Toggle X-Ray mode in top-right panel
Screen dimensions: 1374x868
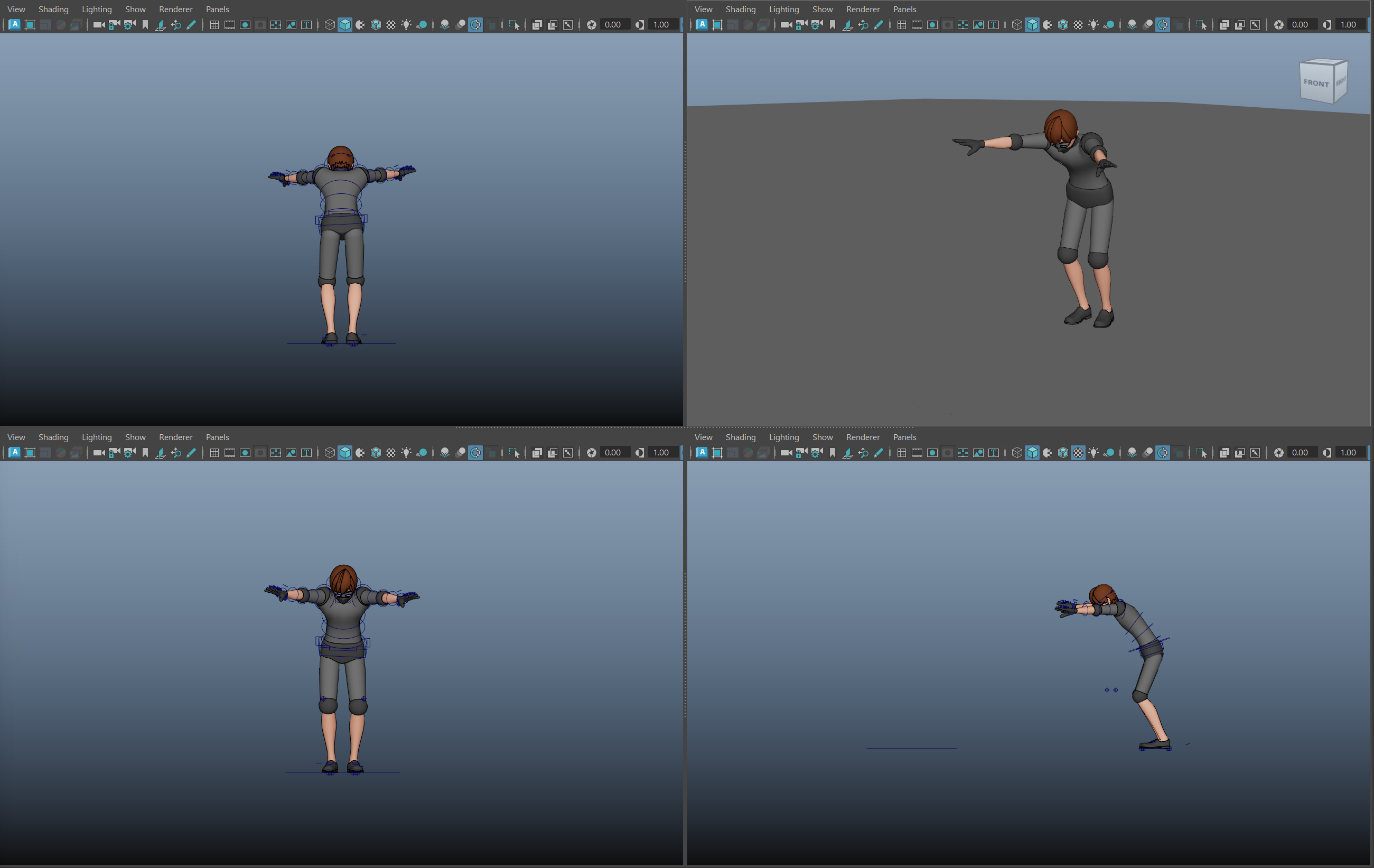tap(1224, 24)
